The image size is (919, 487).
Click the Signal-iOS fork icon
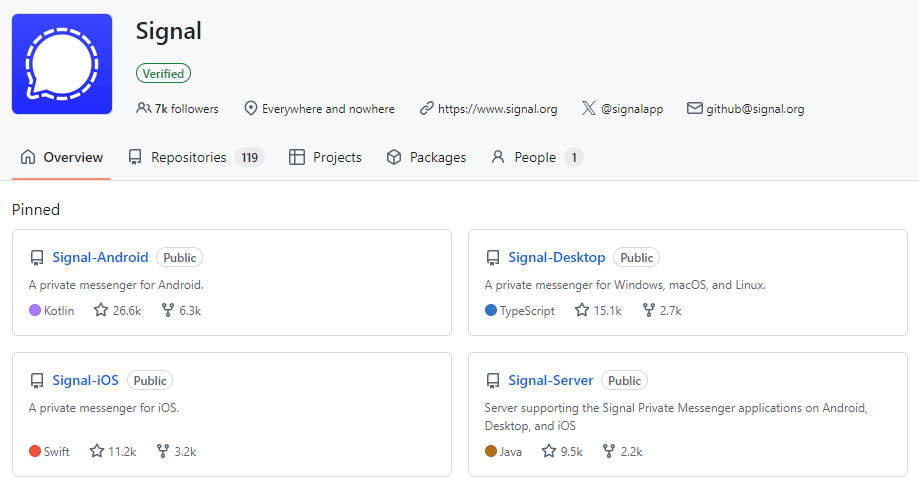(x=162, y=451)
